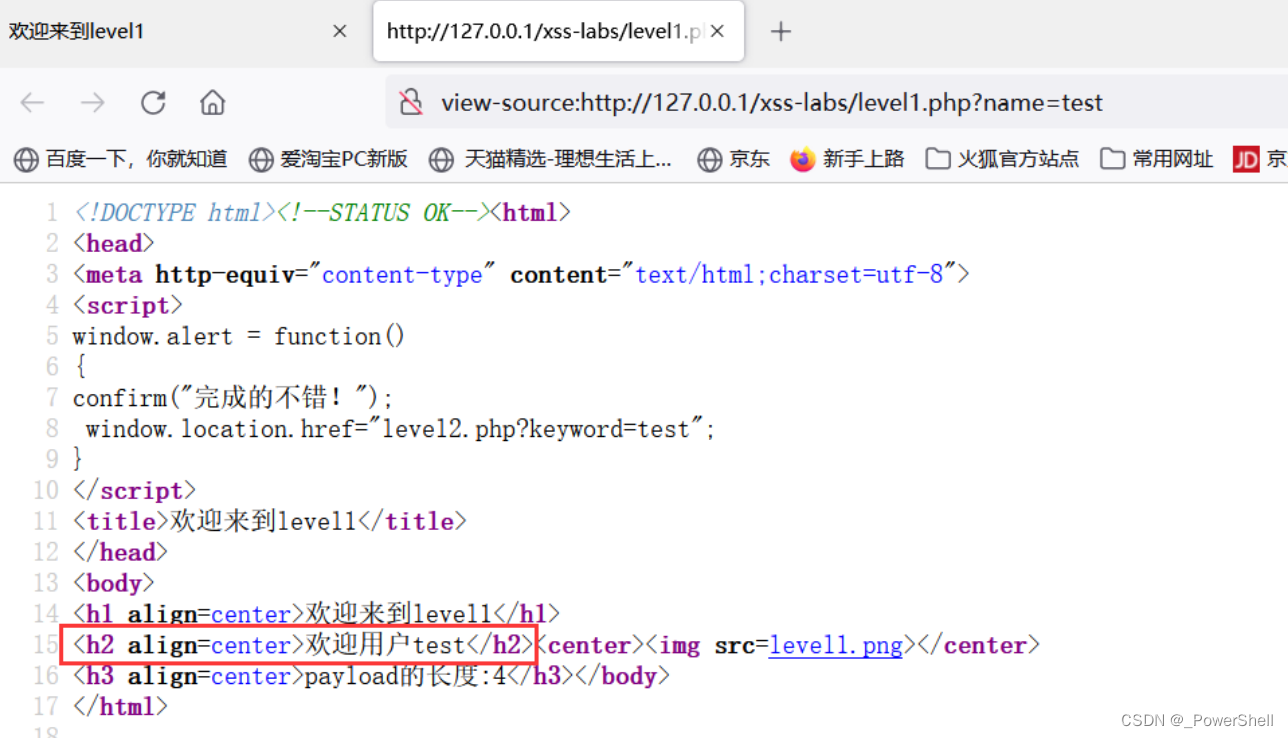
Task: Click the closing </script> tag on line 10
Action: pos(134,491)
